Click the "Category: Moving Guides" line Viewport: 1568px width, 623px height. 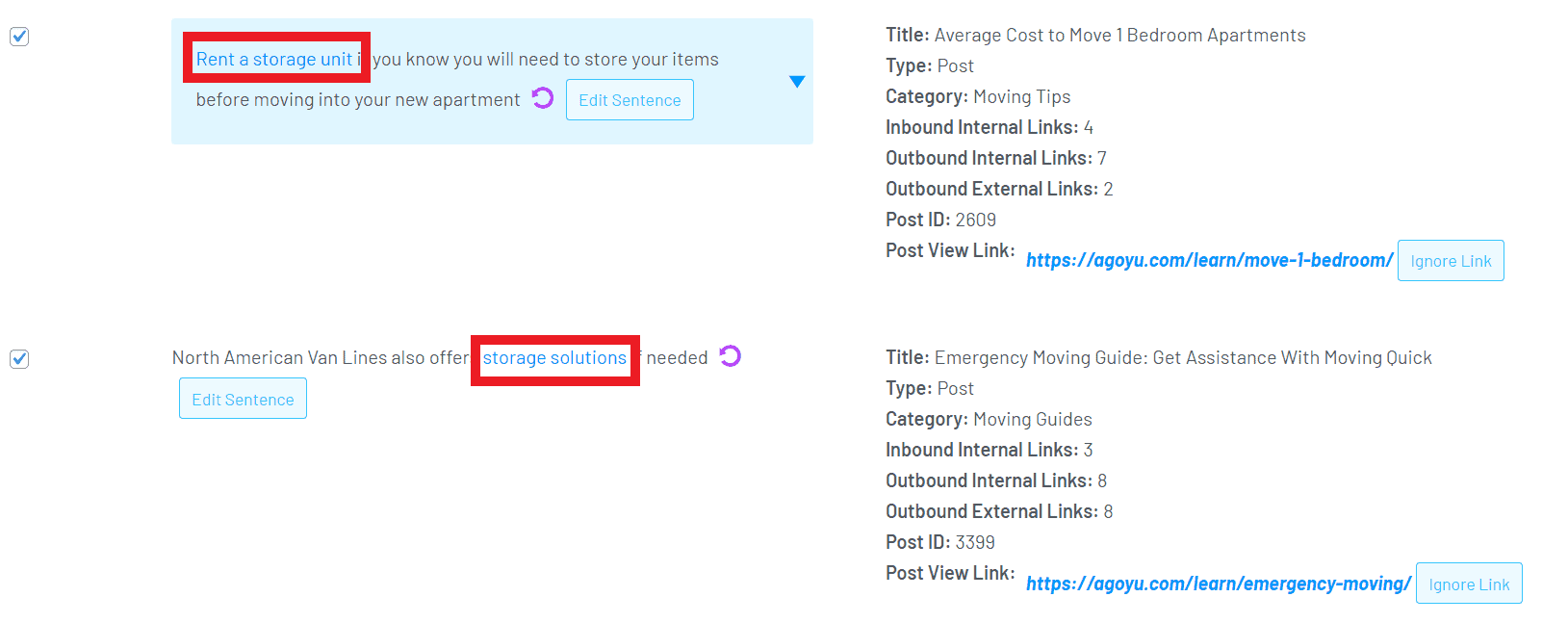(x=988, y=419)
